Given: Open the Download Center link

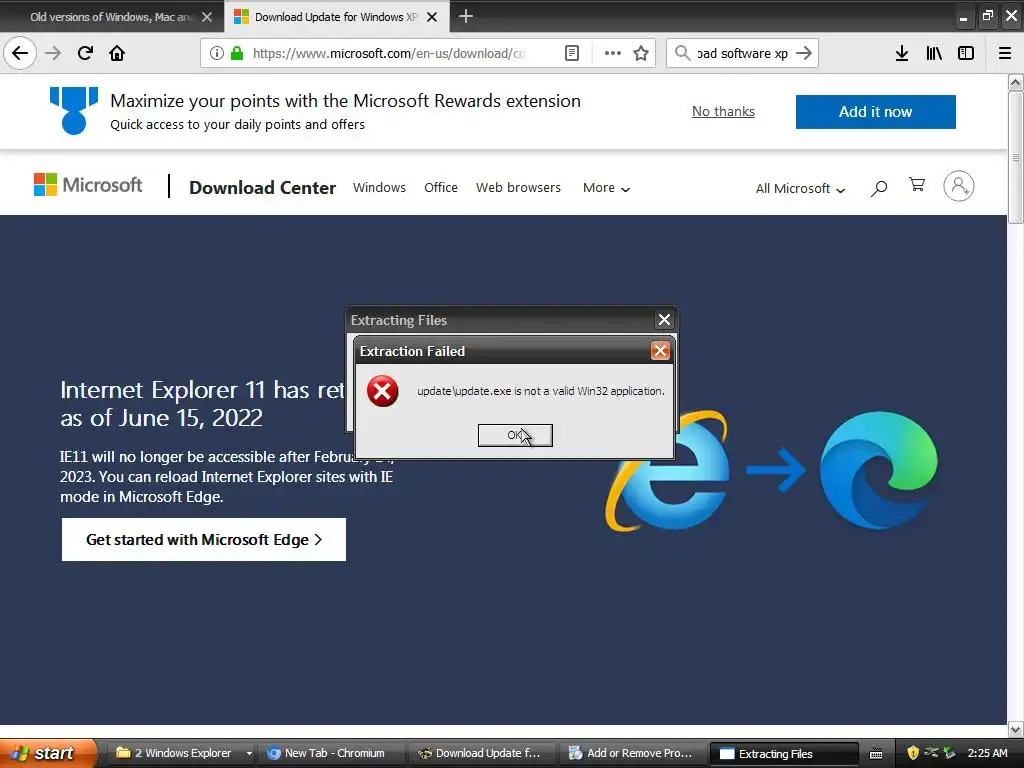Looking at the screenshot, I should (263, 187).
